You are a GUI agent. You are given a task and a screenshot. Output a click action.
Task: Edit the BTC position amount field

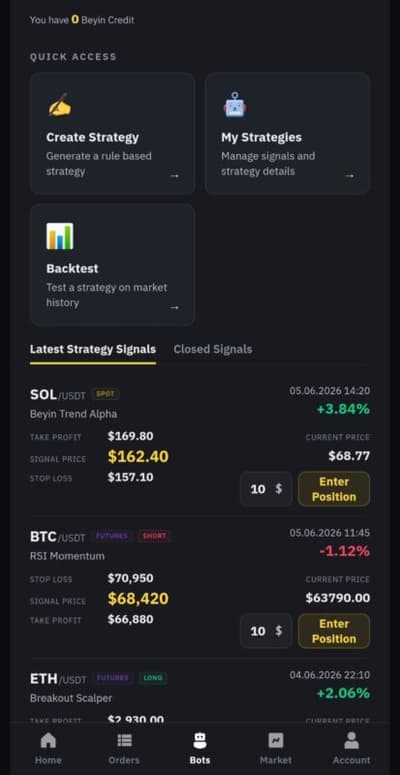(x=266, y=631)
